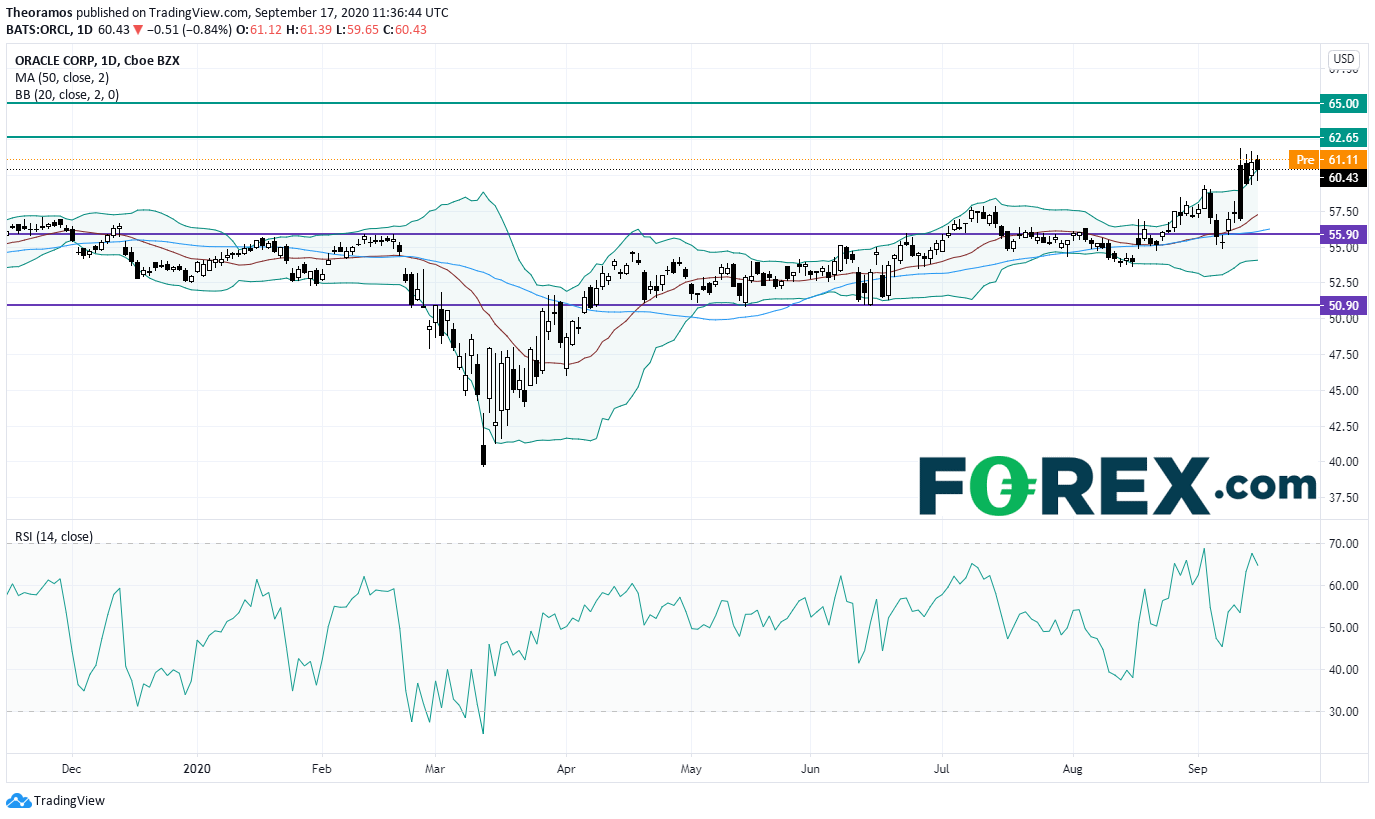Click the 45.00 price axis tick
This screenshot has width=1375, height=819.
[x=1344, y=390]
